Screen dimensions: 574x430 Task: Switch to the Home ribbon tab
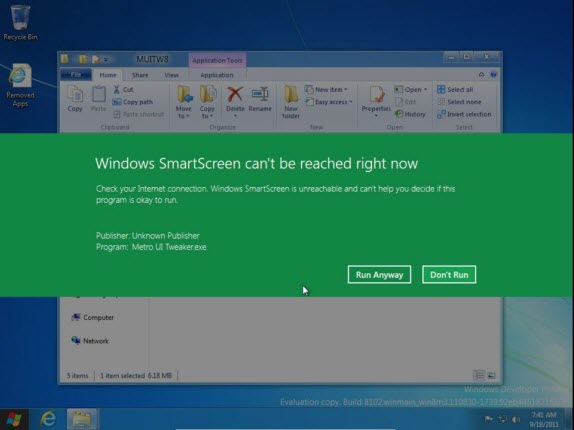(108, 75)
